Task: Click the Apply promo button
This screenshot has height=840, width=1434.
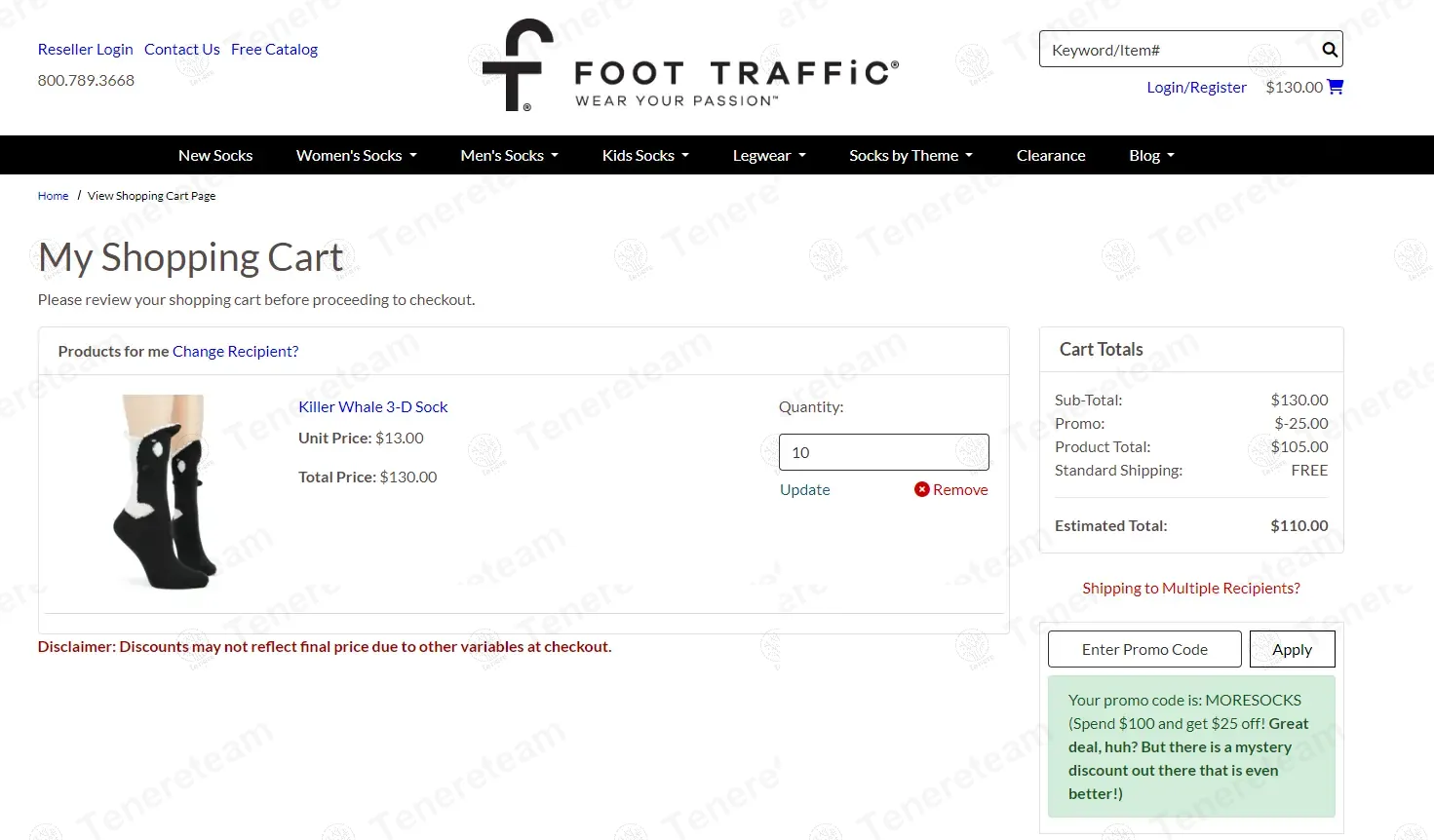Action: (1293, 649)
